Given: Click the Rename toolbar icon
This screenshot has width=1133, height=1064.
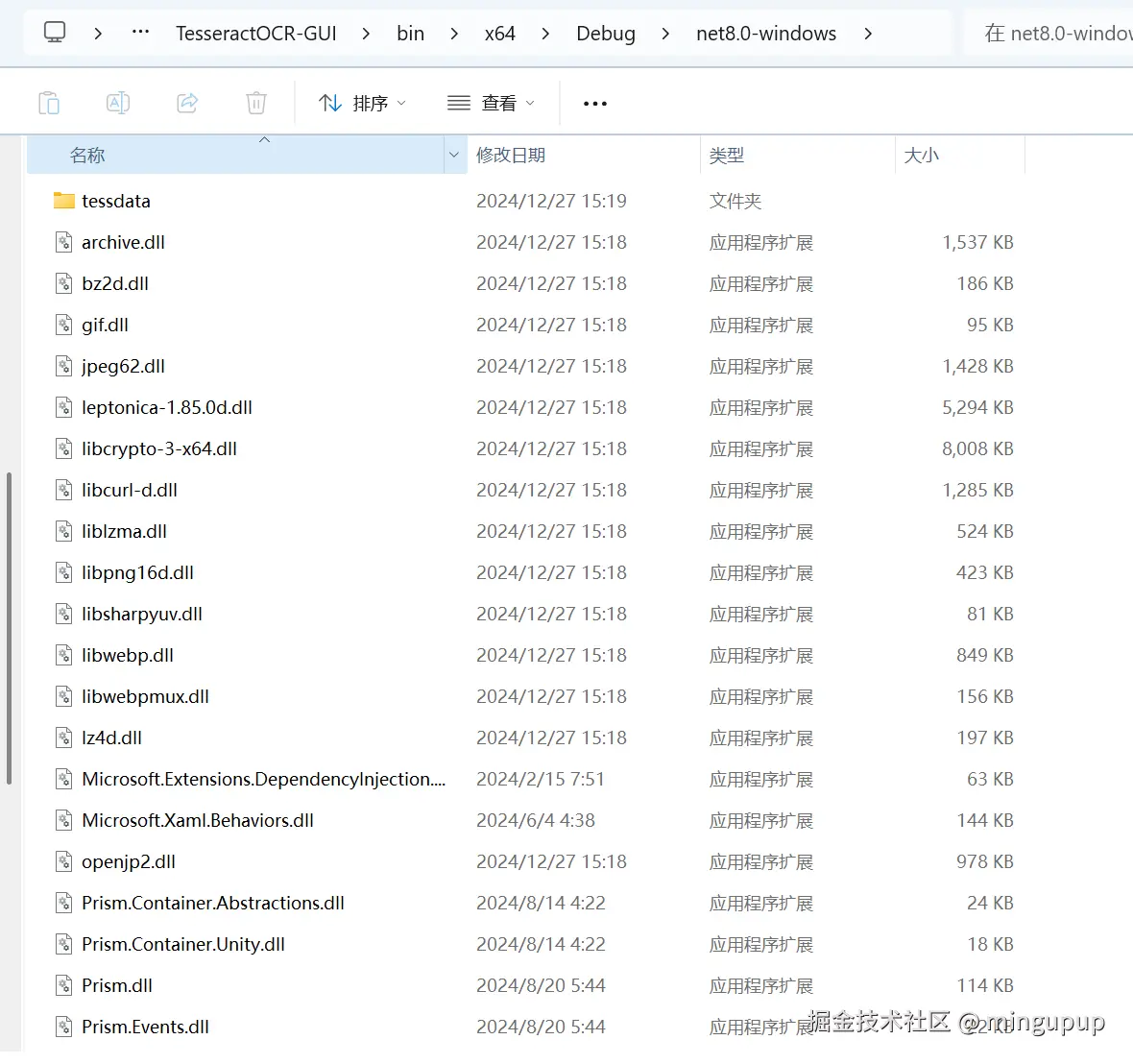Looking at the screenshot, I should tap(118, 104).
